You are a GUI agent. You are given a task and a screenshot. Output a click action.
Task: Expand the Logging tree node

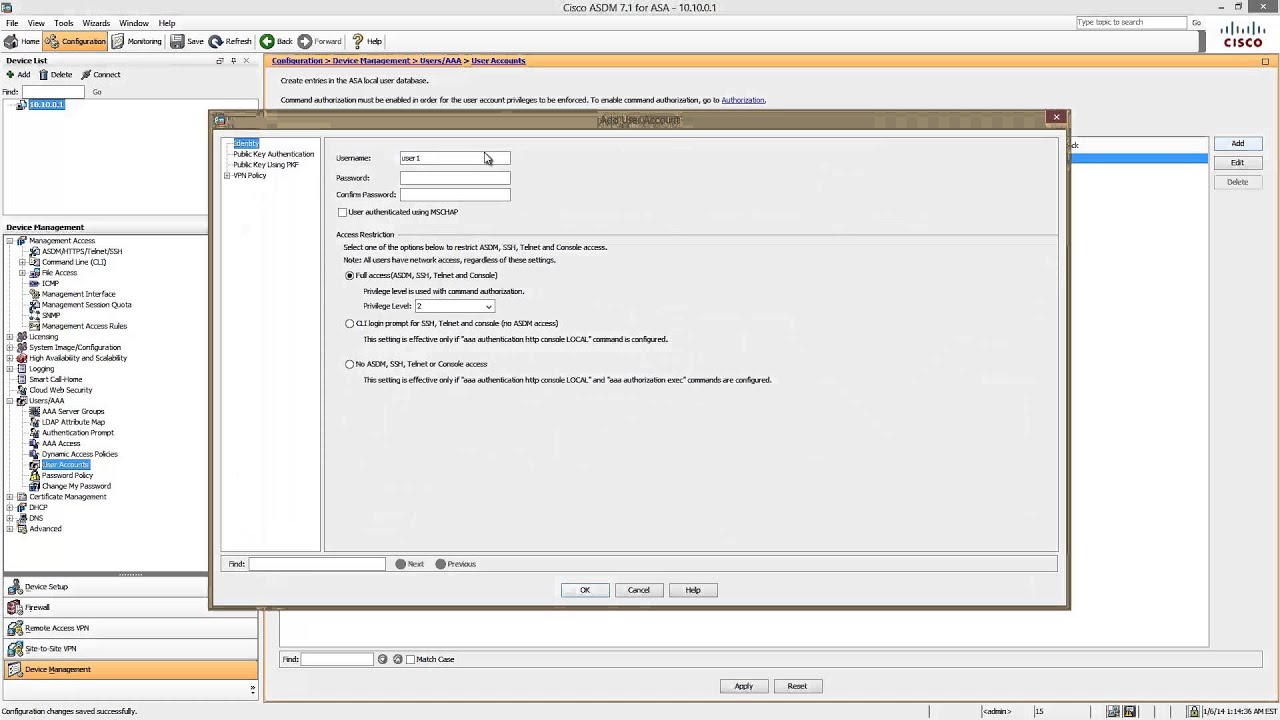(10, 369)
